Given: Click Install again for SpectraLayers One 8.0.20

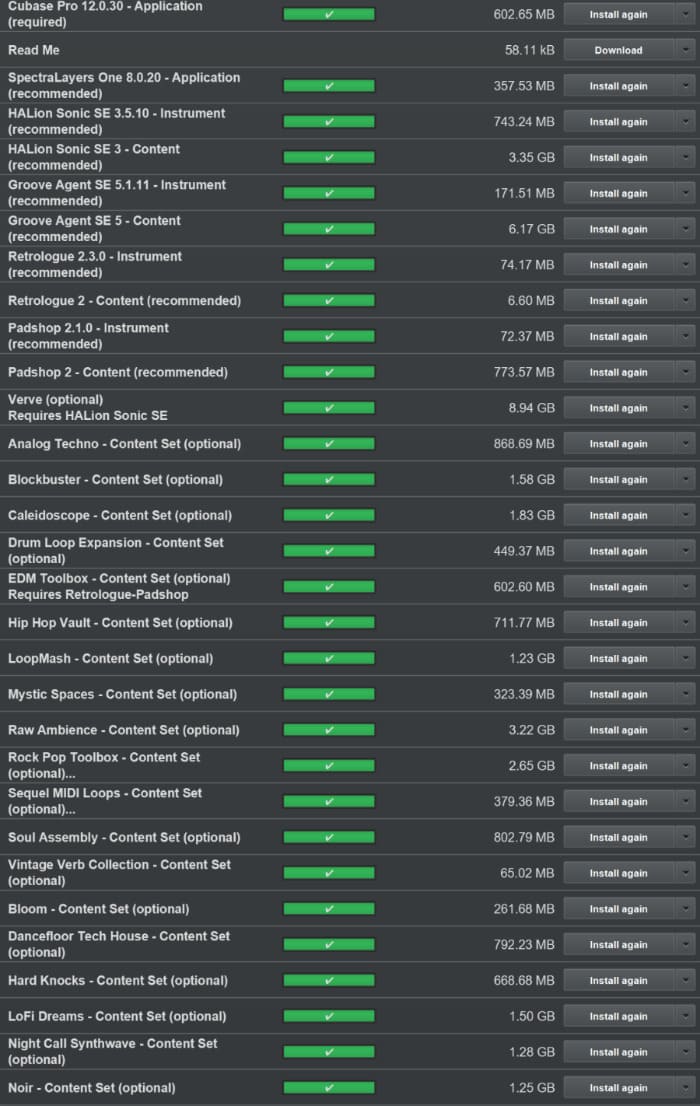Looking at the screenshot, I should (x=619, y=86).
